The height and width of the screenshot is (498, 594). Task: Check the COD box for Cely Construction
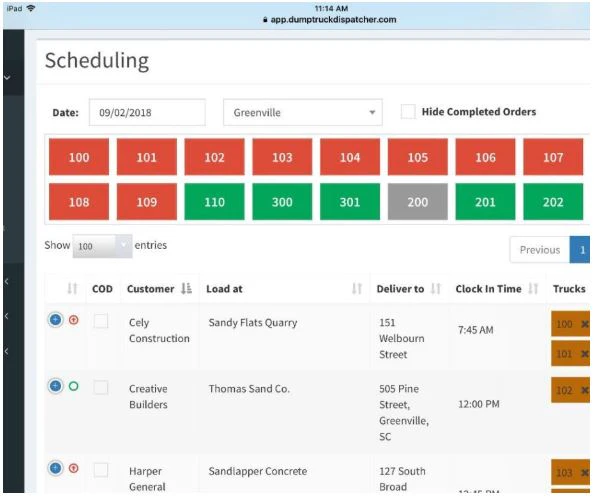pos(101,321)
